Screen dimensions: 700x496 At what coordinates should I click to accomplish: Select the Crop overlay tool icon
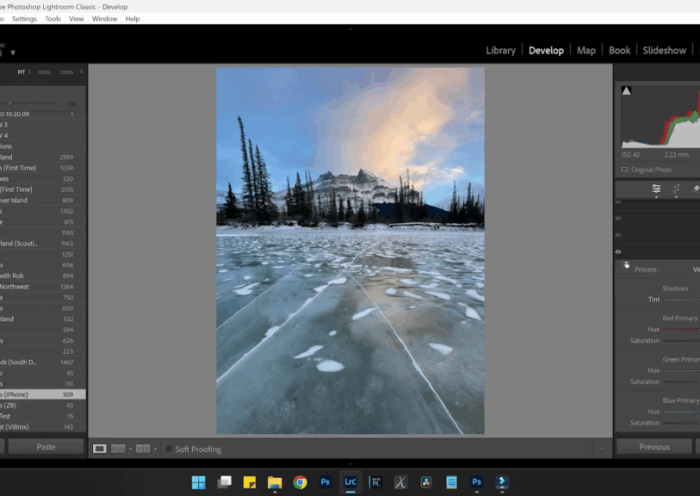click(676, 188)
